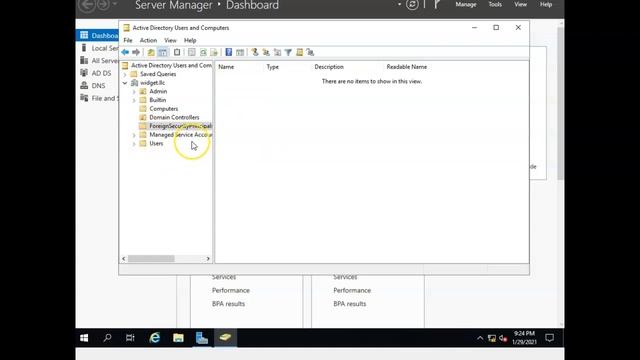Image resolution: width=640 pixels, height=360 pixels.
Task: Expand the Admin folder arrow
Action: click(134, 92)
